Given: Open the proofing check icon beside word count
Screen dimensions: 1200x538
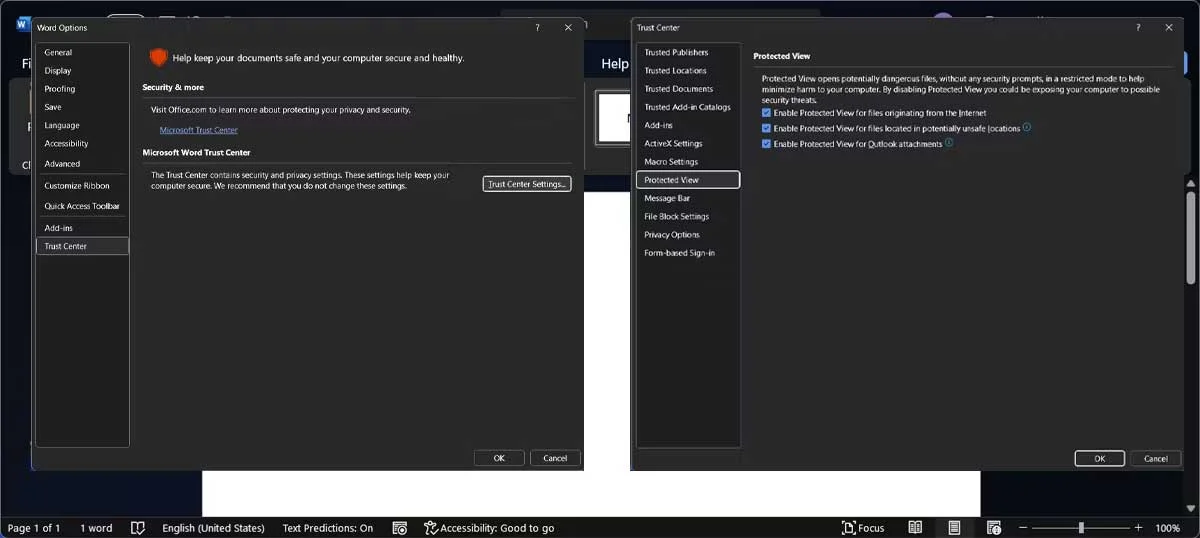Looking at the screenshot, I should [138, 528].
